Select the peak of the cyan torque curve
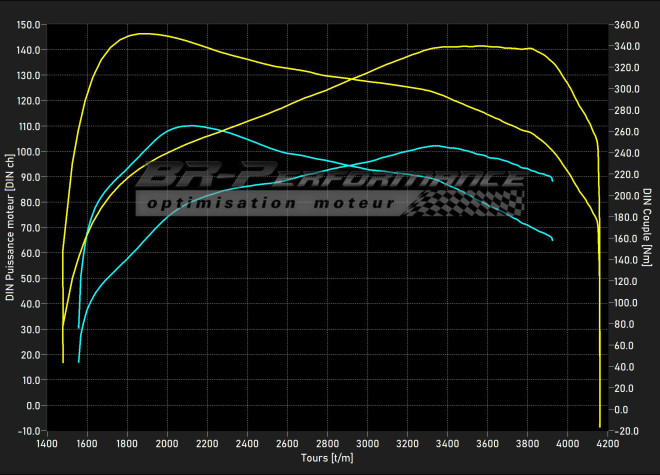This screenshot has width=660, height=475. 189,126
